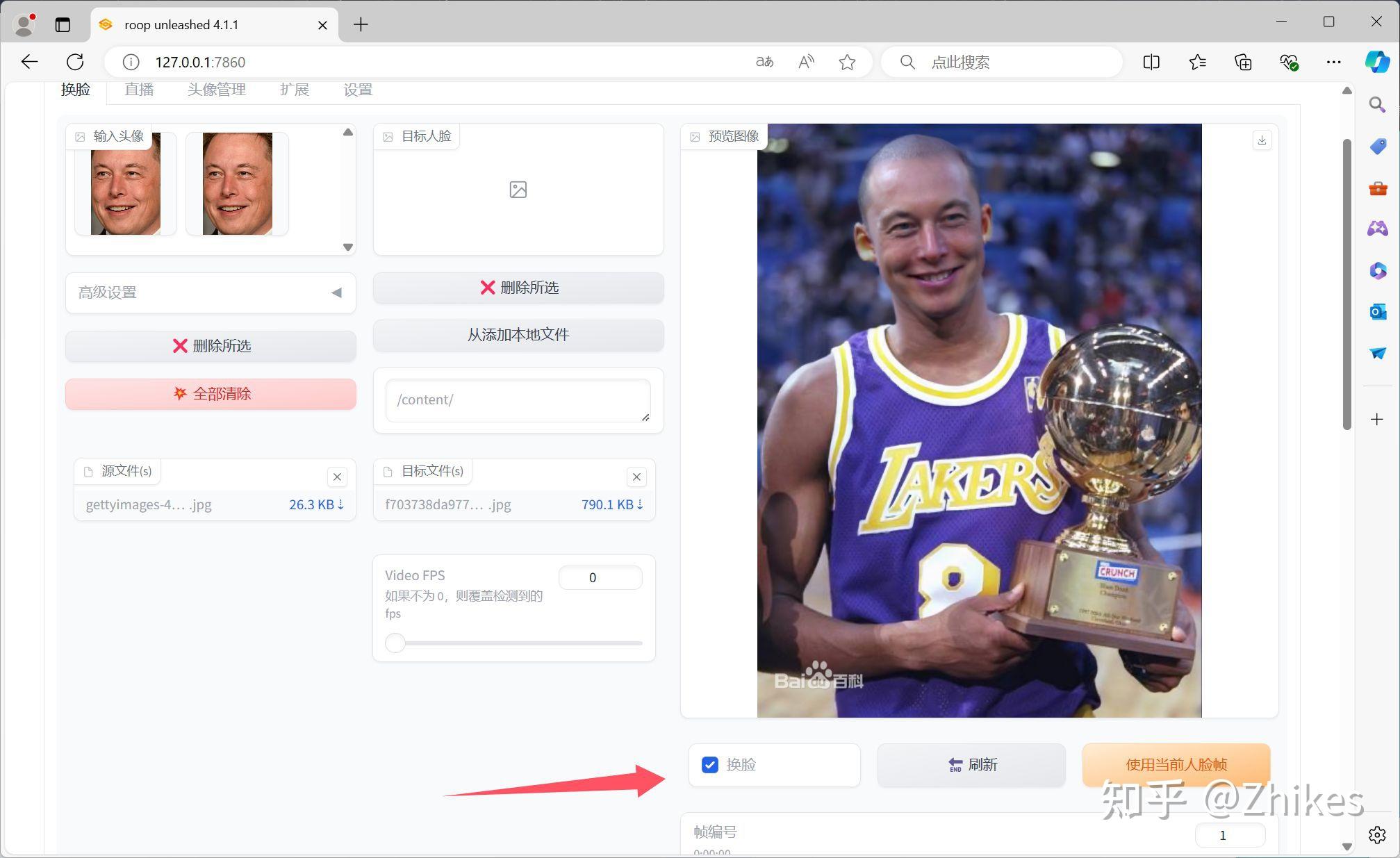Viewport: 1400px width, 858px height.
Task: Click the /content/ path text box
Action: (x=518, y=400)
